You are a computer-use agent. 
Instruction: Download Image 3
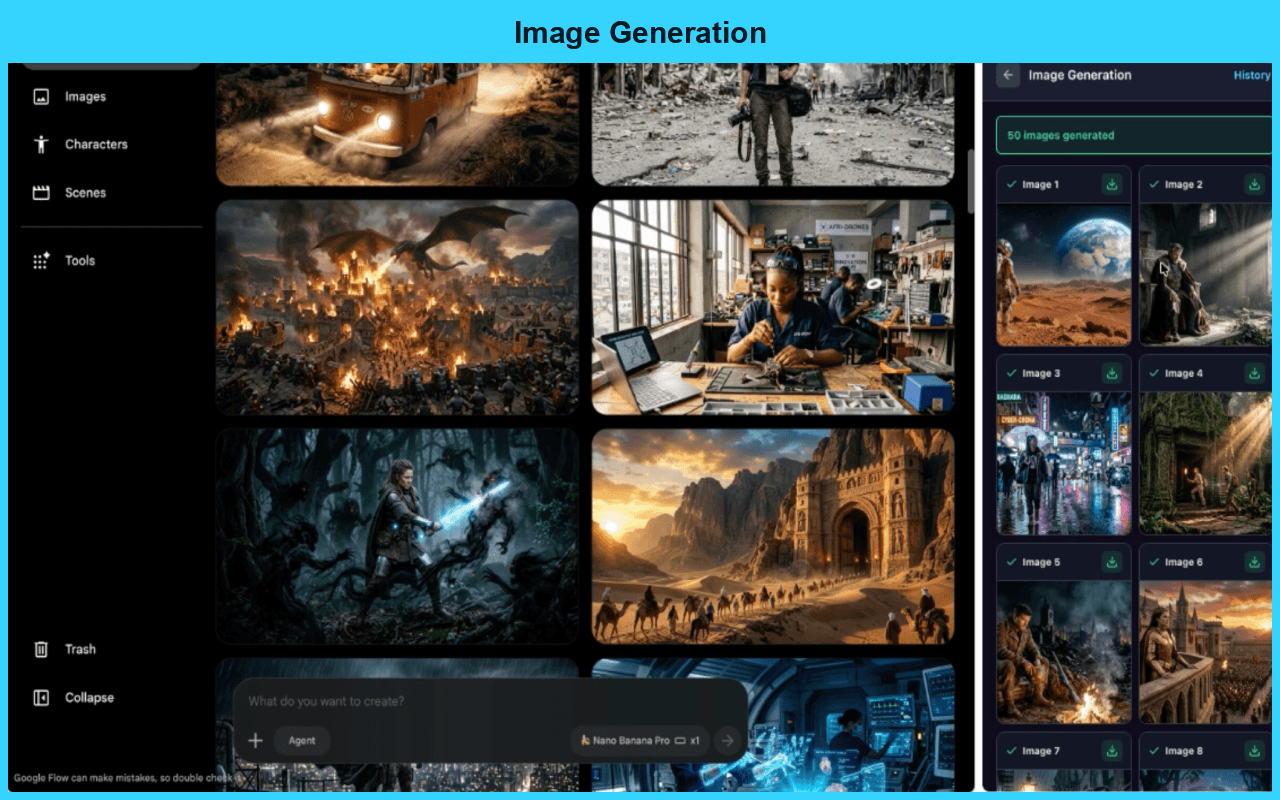(x=1111, y=374)
